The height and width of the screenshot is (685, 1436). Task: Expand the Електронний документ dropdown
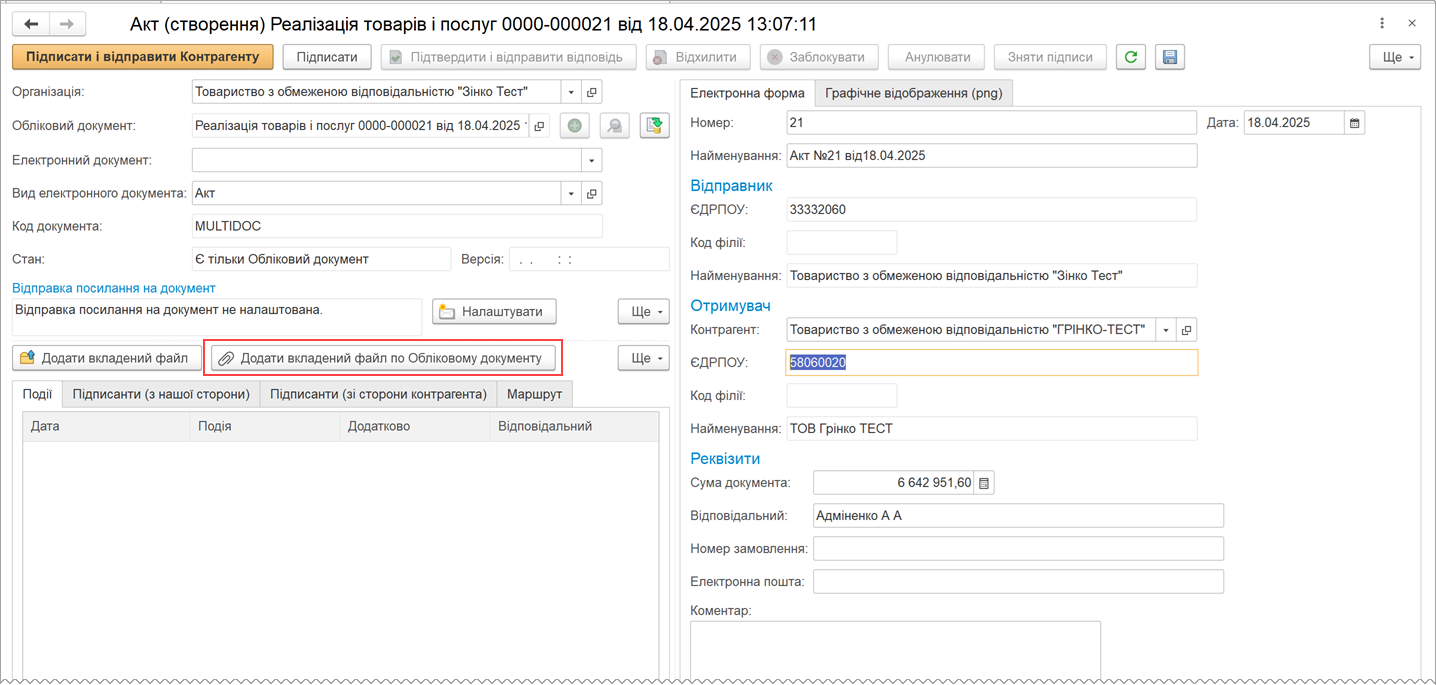click(592, 160)
